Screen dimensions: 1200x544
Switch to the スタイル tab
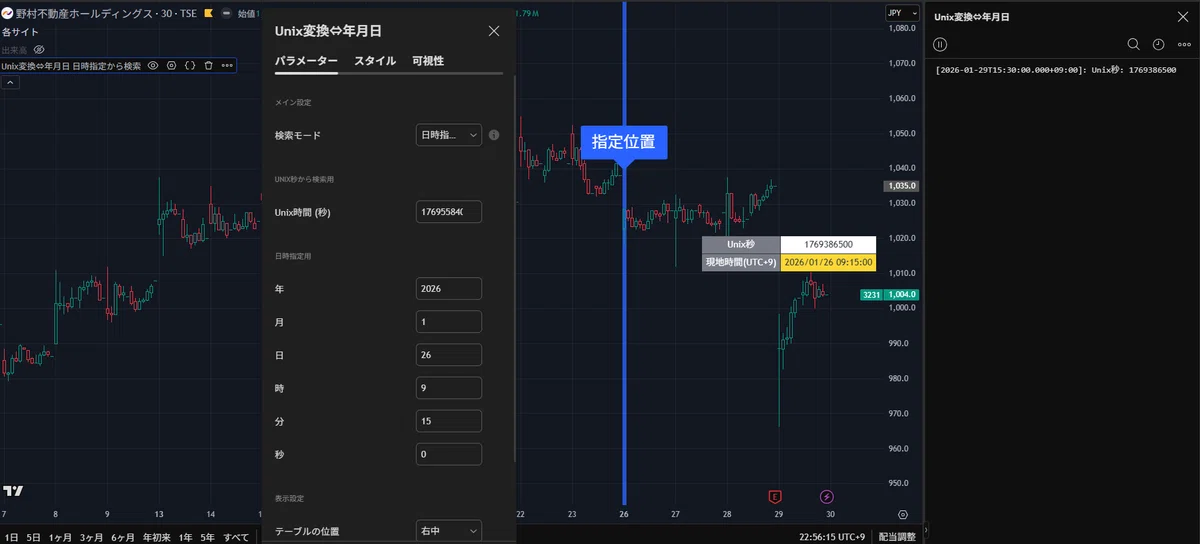pyautogui.click(x=375, y=61)
